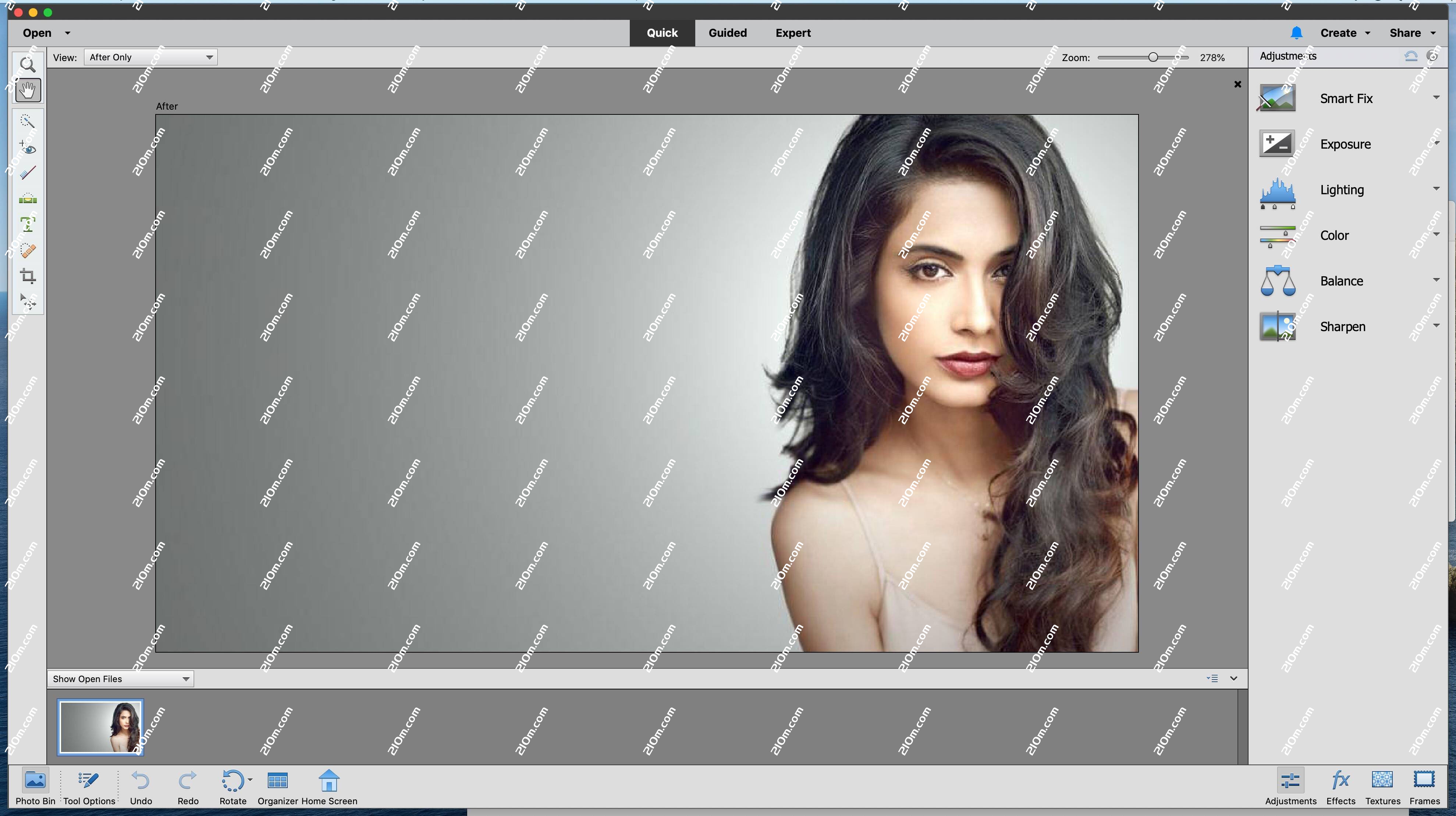The height and width of the screenshot is (816, 1456).
Task: Select the Crop tool
Action: pos(28,276)
